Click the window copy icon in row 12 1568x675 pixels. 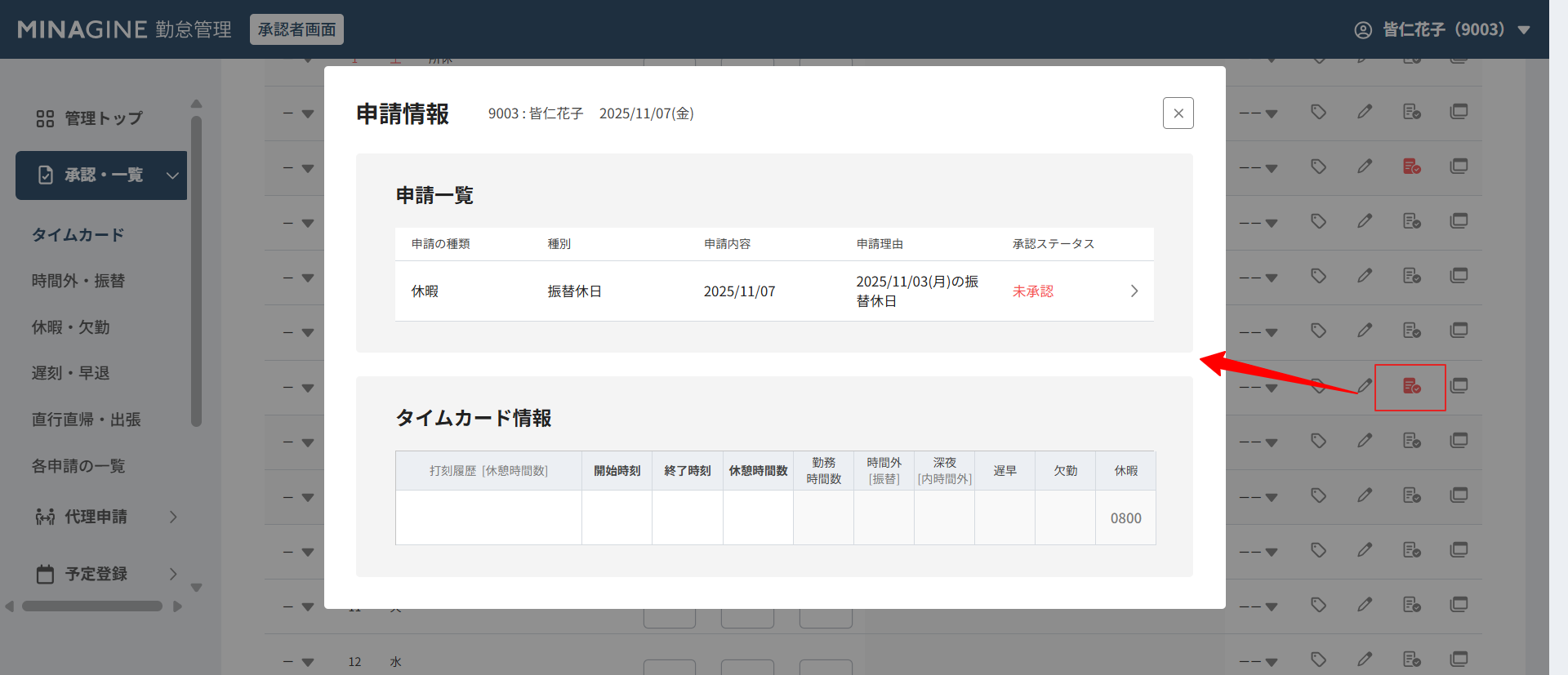(1459, 659)
